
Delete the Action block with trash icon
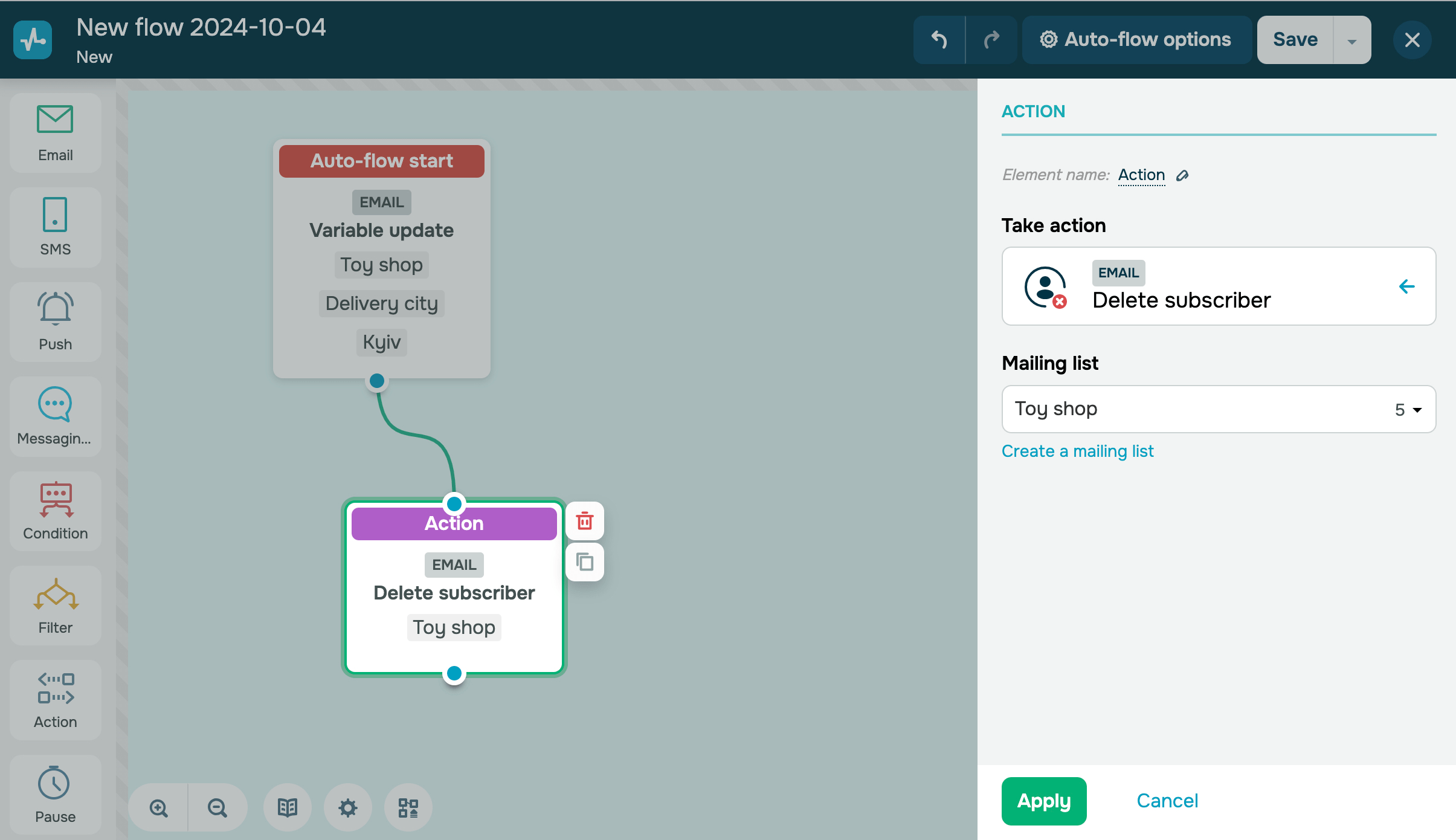[584, 521]
